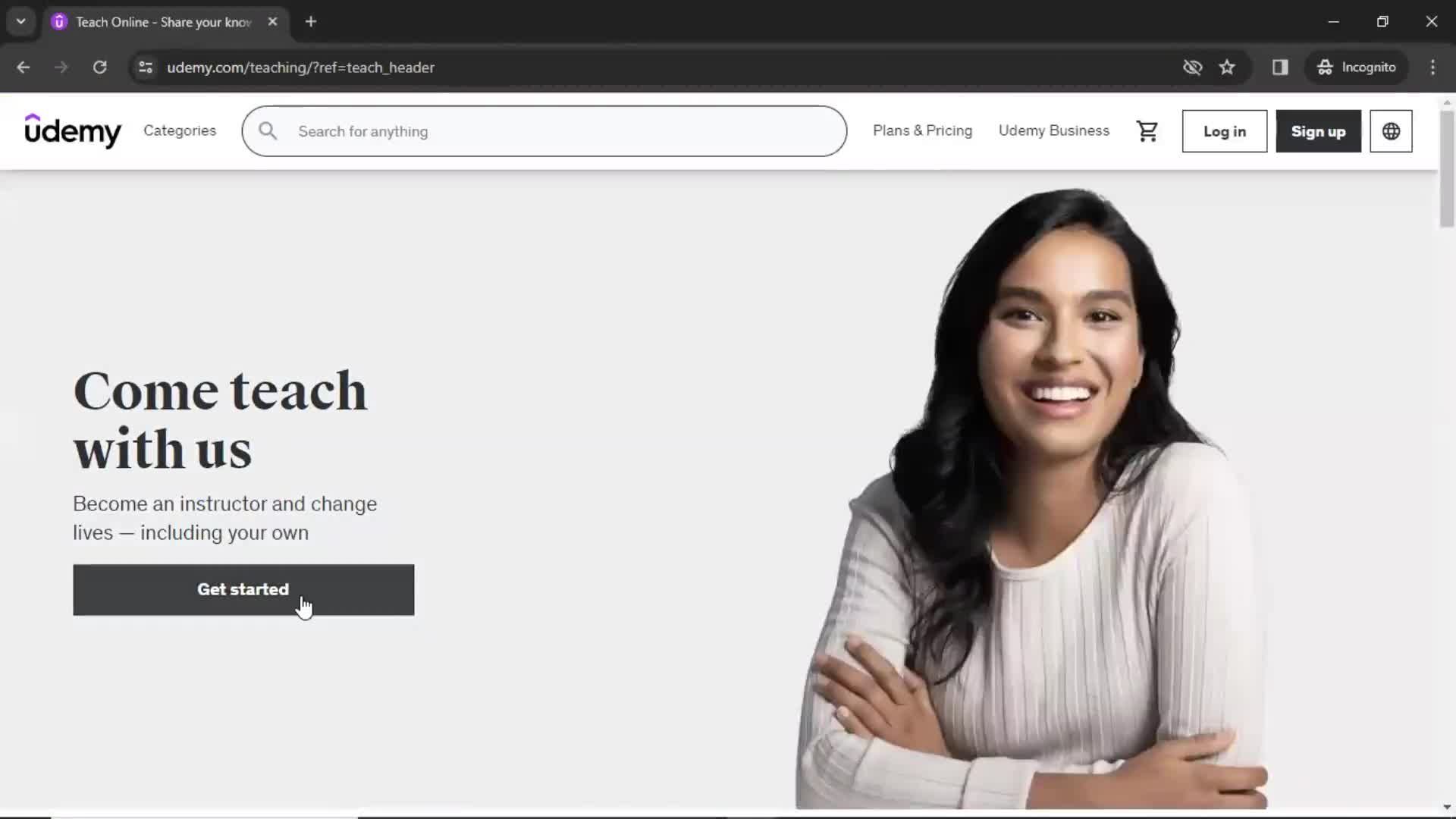Toggle incognito eye icon in address bar
Viewport: 1456px width, 819px height.
[x=1191, y=67]
